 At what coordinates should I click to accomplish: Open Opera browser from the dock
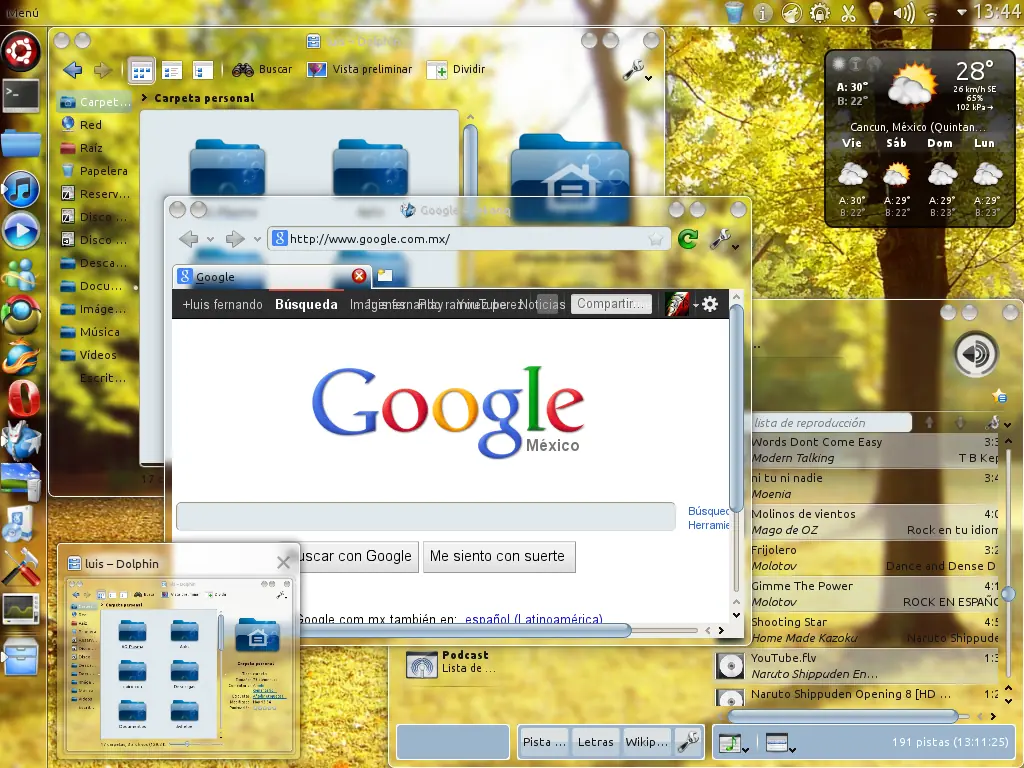click(23, 398)
